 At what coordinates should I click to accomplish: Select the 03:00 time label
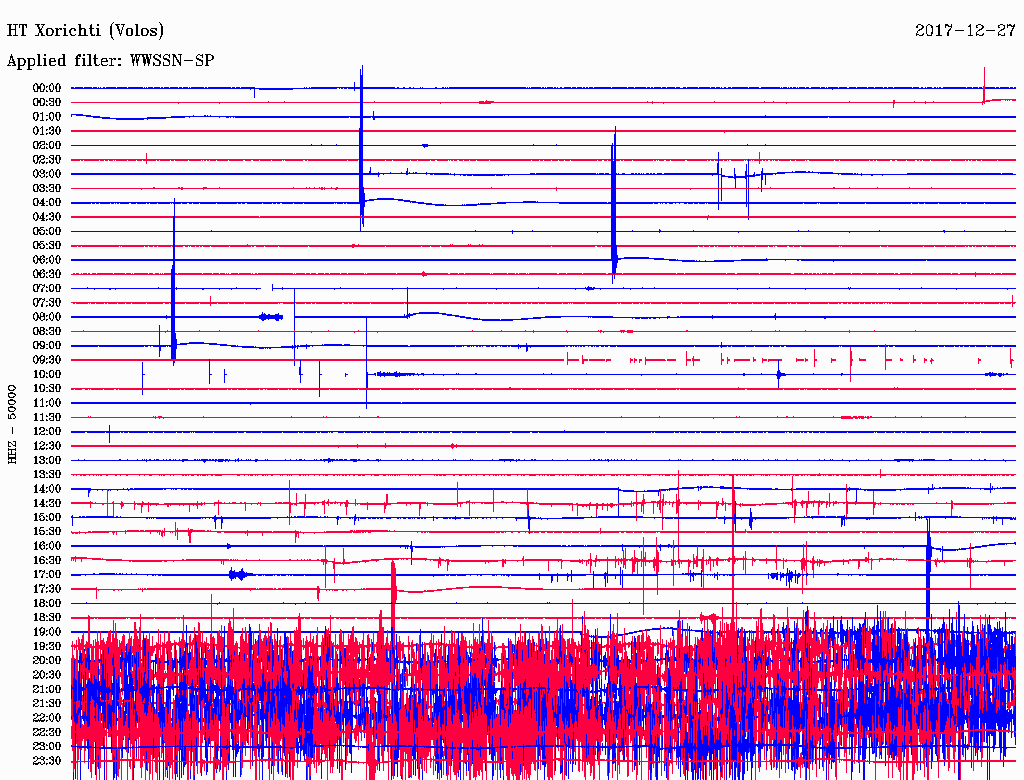coord(47,174)
